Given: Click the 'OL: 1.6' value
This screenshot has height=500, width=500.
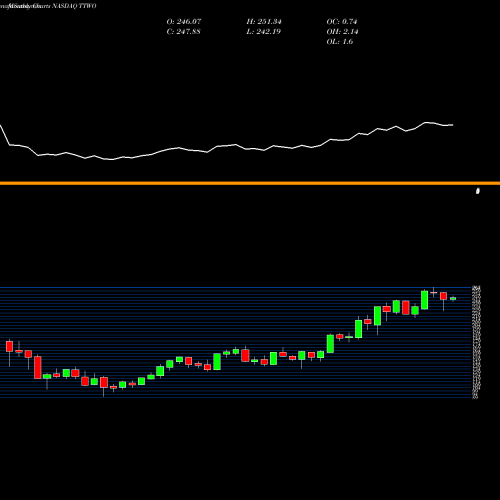Looking at the screenshot, I should click(x=340, y=42).
